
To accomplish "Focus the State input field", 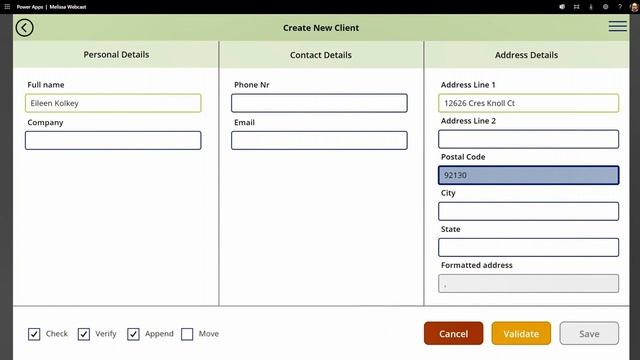I will tap(529, 247).
